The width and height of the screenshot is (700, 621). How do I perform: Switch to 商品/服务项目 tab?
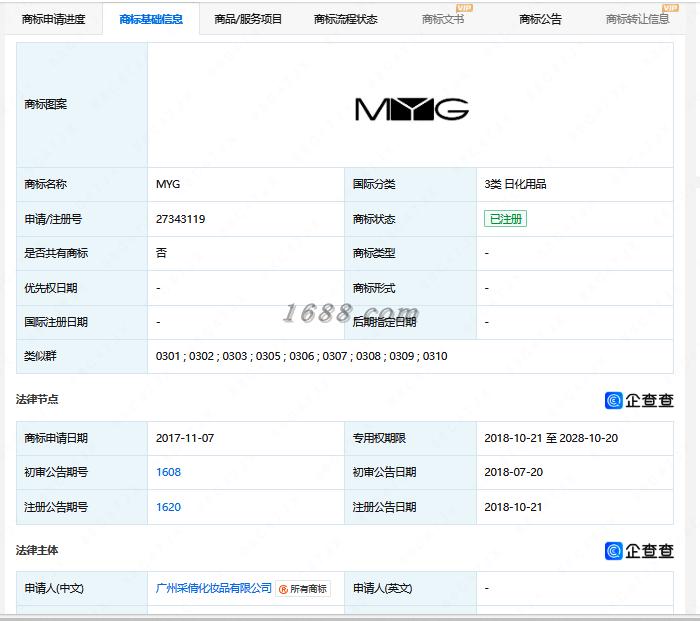coord(248,19)
